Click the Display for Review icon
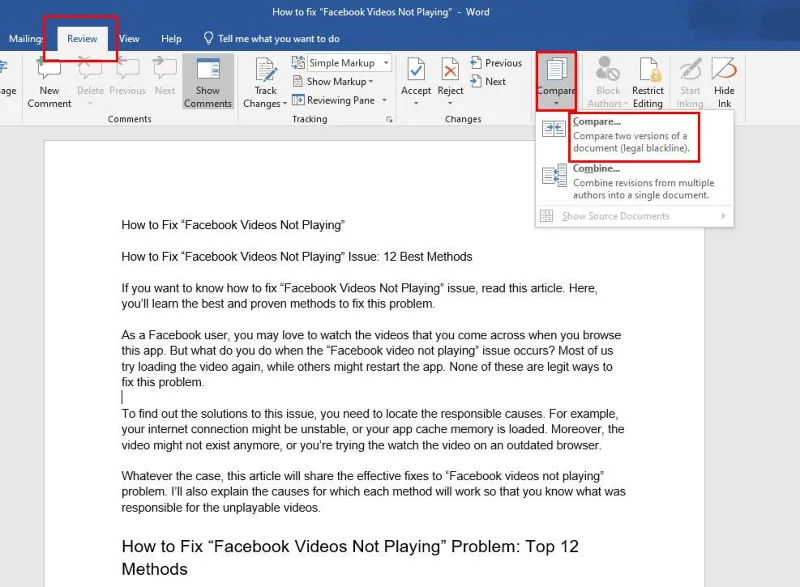 point(298,63)
